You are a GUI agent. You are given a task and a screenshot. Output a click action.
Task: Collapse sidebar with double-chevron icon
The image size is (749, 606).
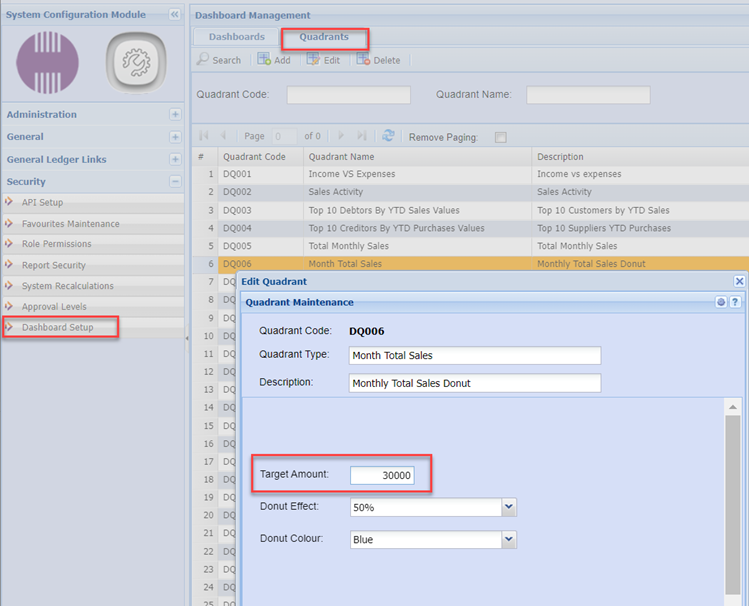point(175,15)
